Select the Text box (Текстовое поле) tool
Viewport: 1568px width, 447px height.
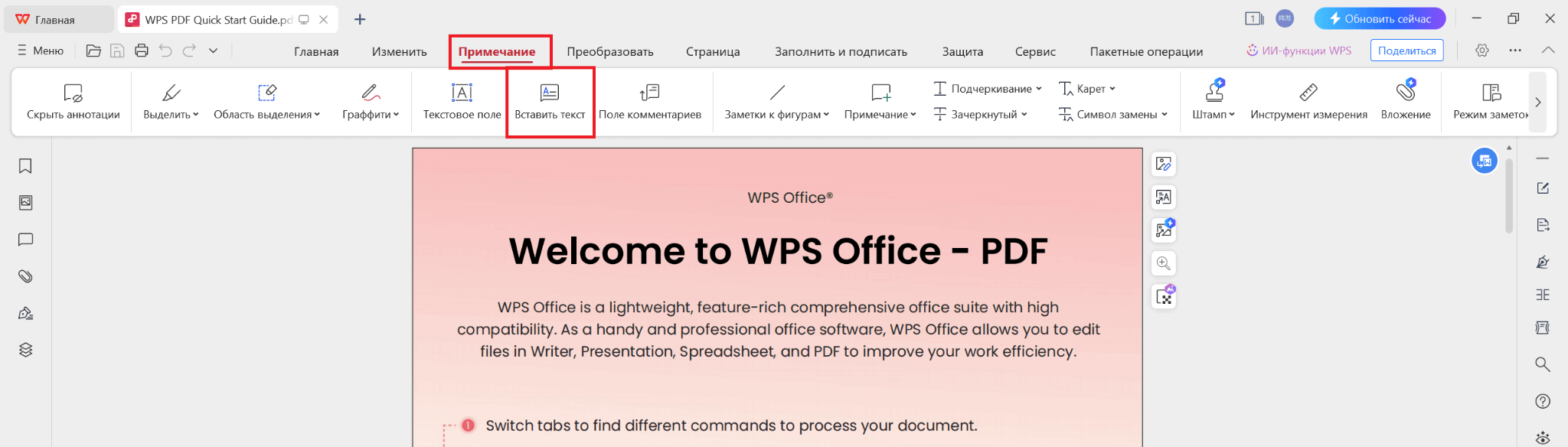coord(462,102)
